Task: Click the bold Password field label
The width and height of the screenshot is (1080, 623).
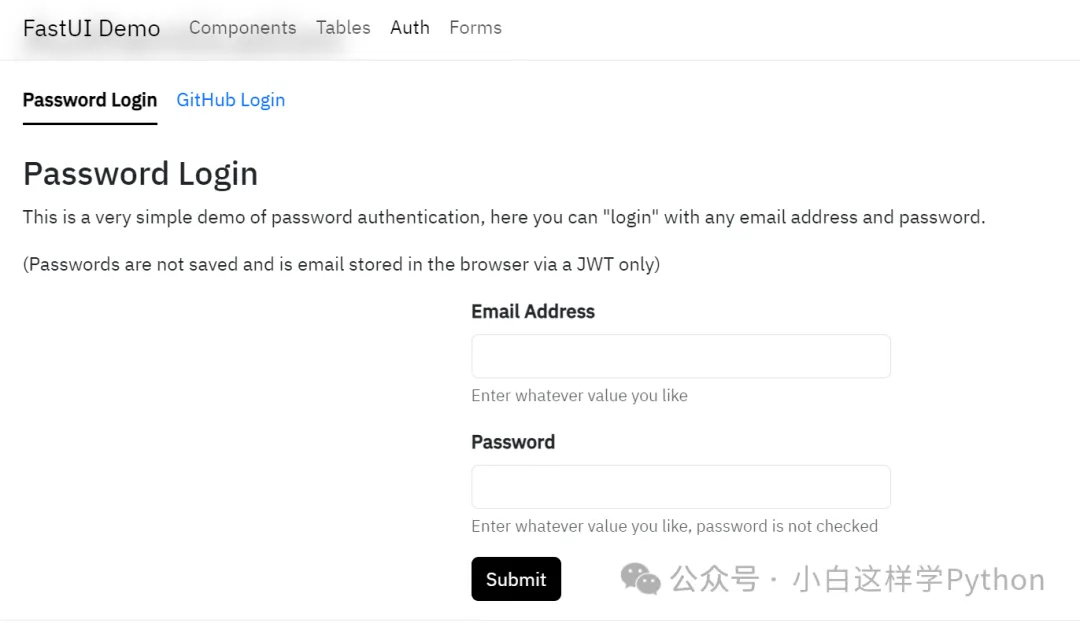Action: coord(513,442)
